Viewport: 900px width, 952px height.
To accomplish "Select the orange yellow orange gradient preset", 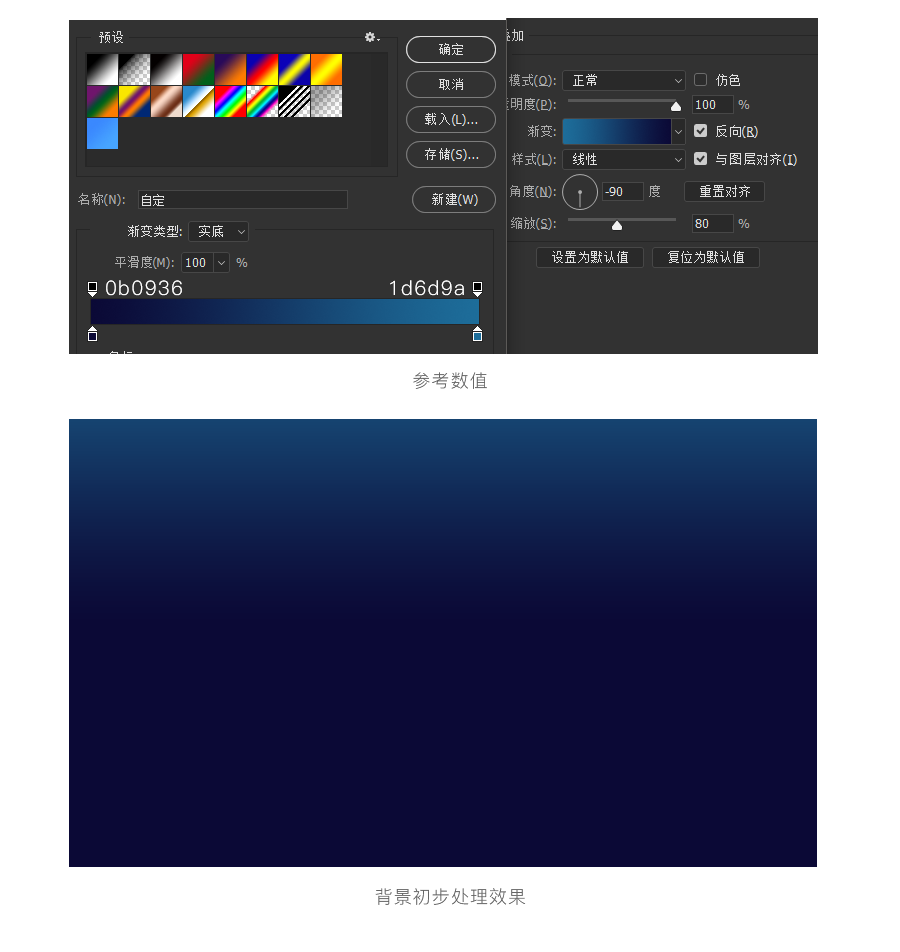I will (x=327, y=69).
